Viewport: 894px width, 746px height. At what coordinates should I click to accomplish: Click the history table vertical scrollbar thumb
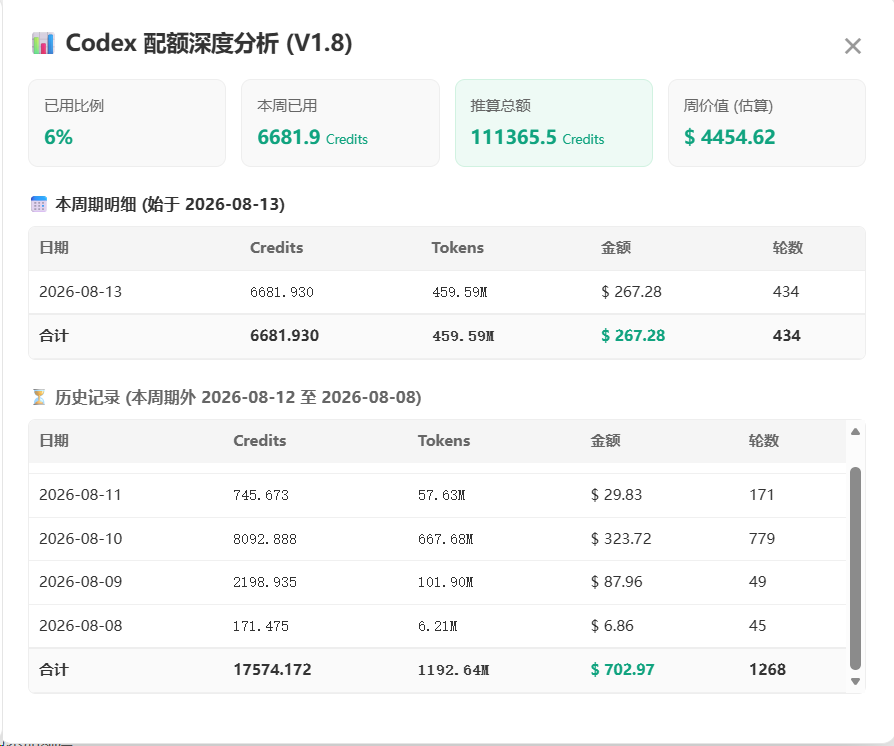[855, 568]
